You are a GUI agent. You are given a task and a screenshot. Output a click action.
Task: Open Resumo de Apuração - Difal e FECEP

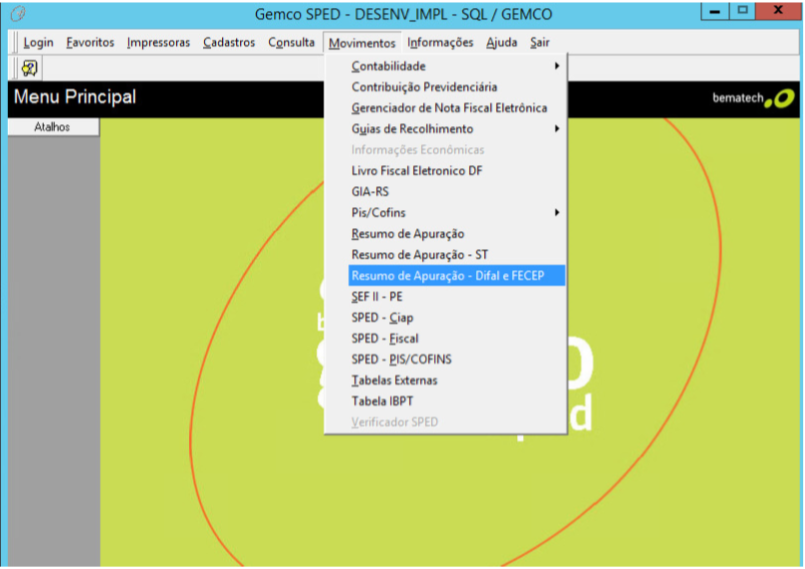coord(456,276)
